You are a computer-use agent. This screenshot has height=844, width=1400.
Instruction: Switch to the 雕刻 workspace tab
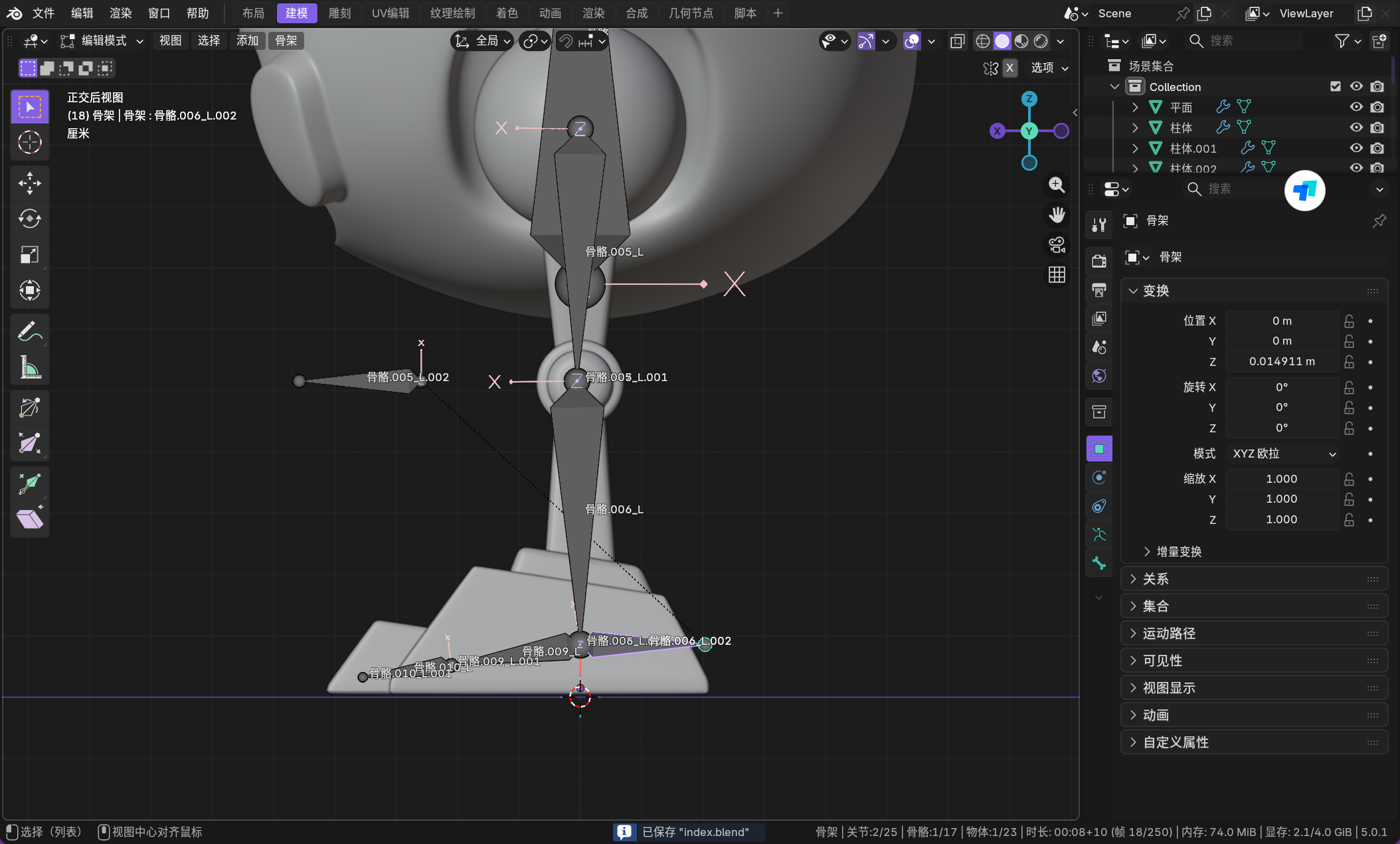click(x=339, y=13)
